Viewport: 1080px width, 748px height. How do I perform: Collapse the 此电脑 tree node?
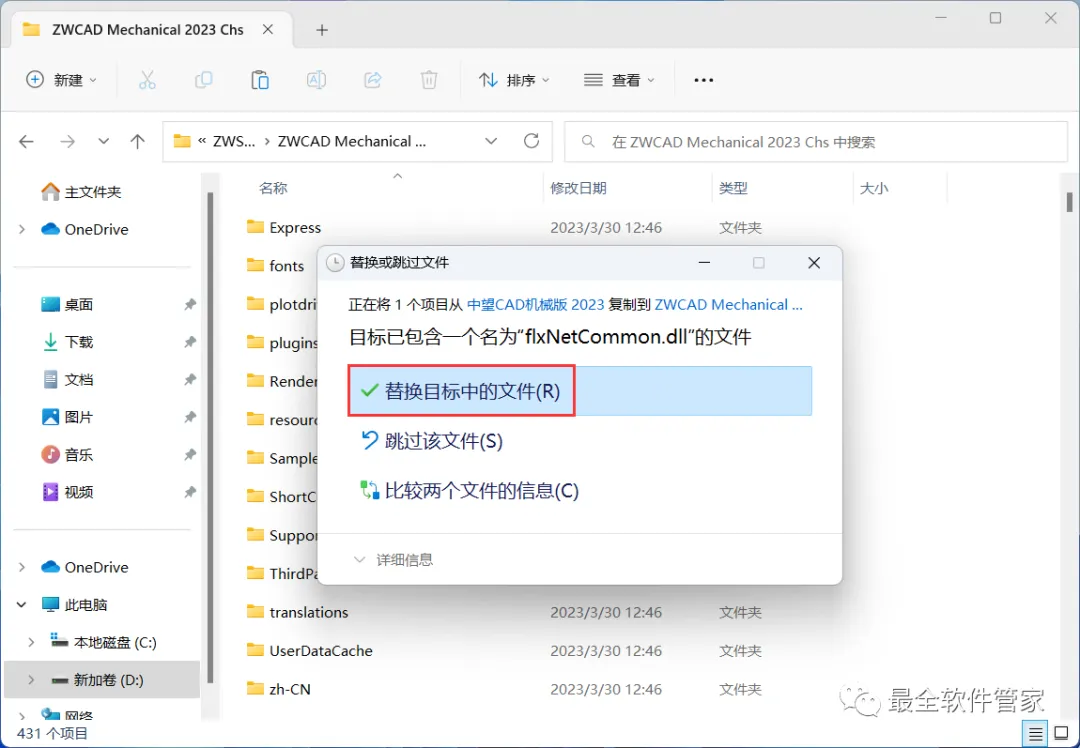coord(22,605)
